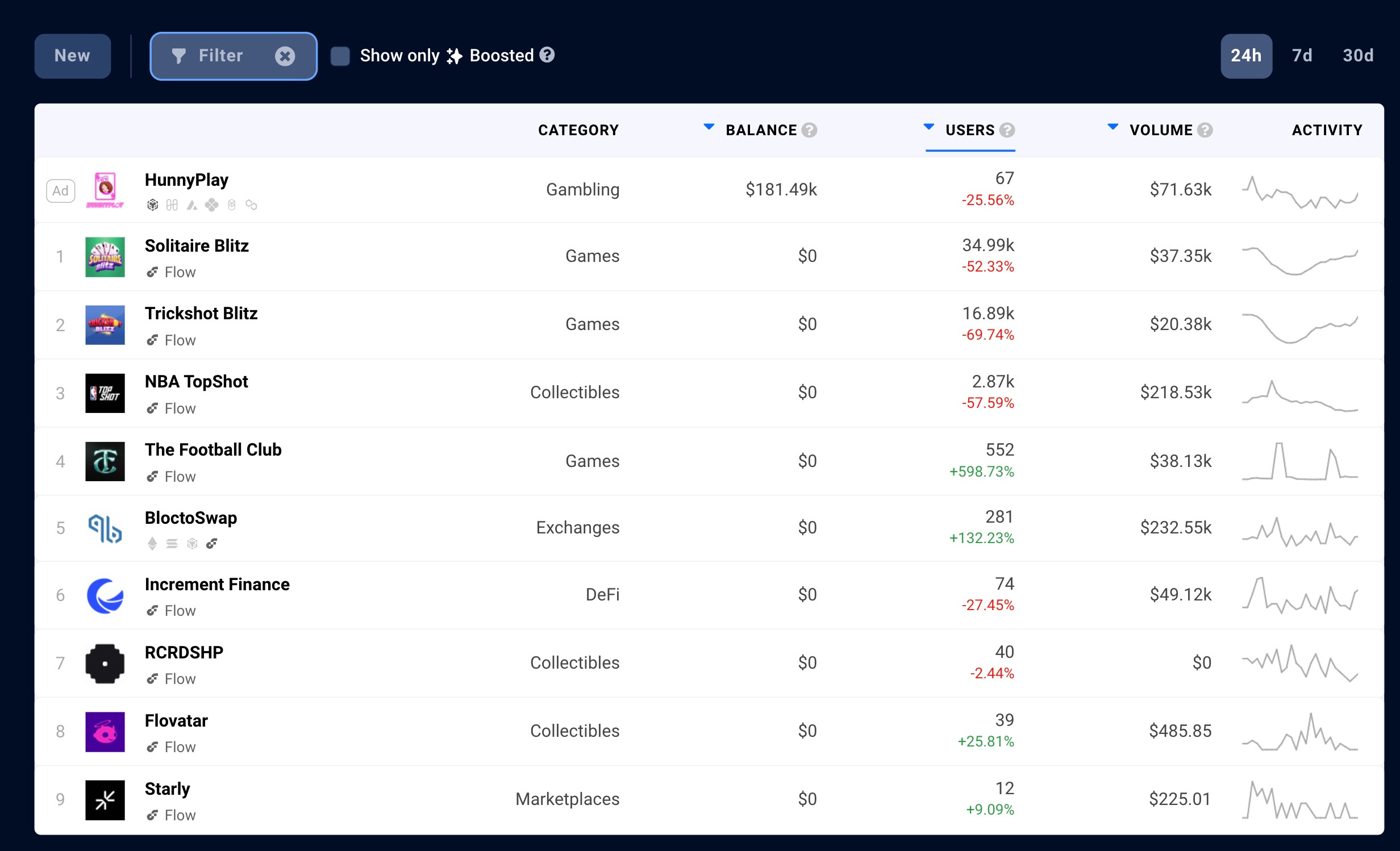Open the Increment Finance dapp link
The image size is (1400, 851).
point(217,584)
